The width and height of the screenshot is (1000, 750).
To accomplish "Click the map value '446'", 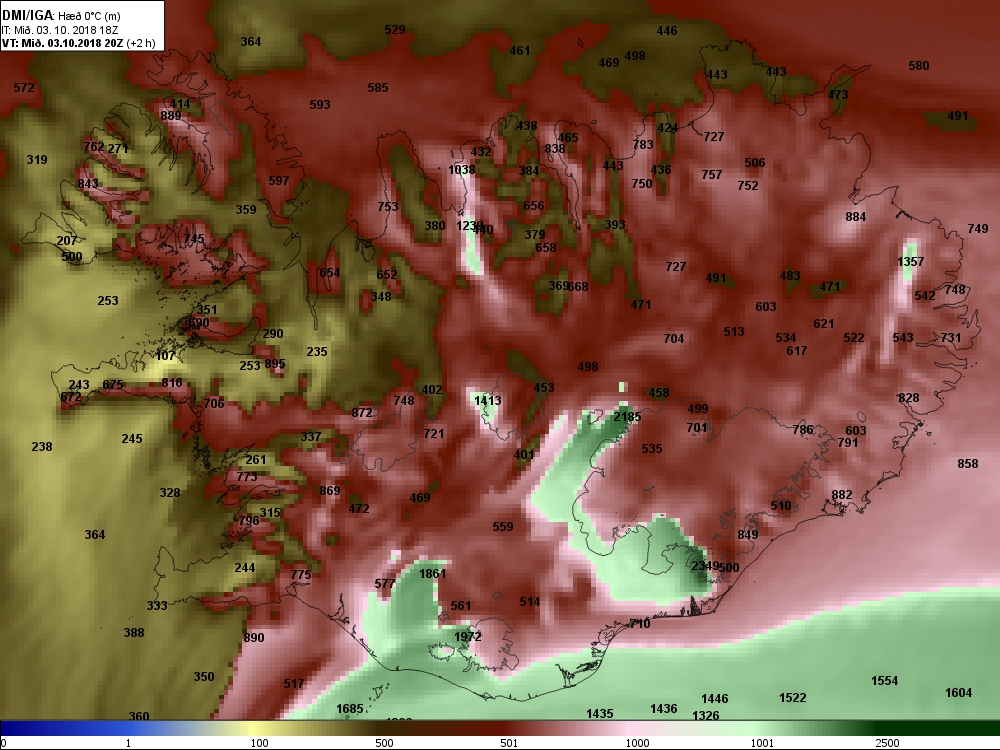I will [666, 31].
